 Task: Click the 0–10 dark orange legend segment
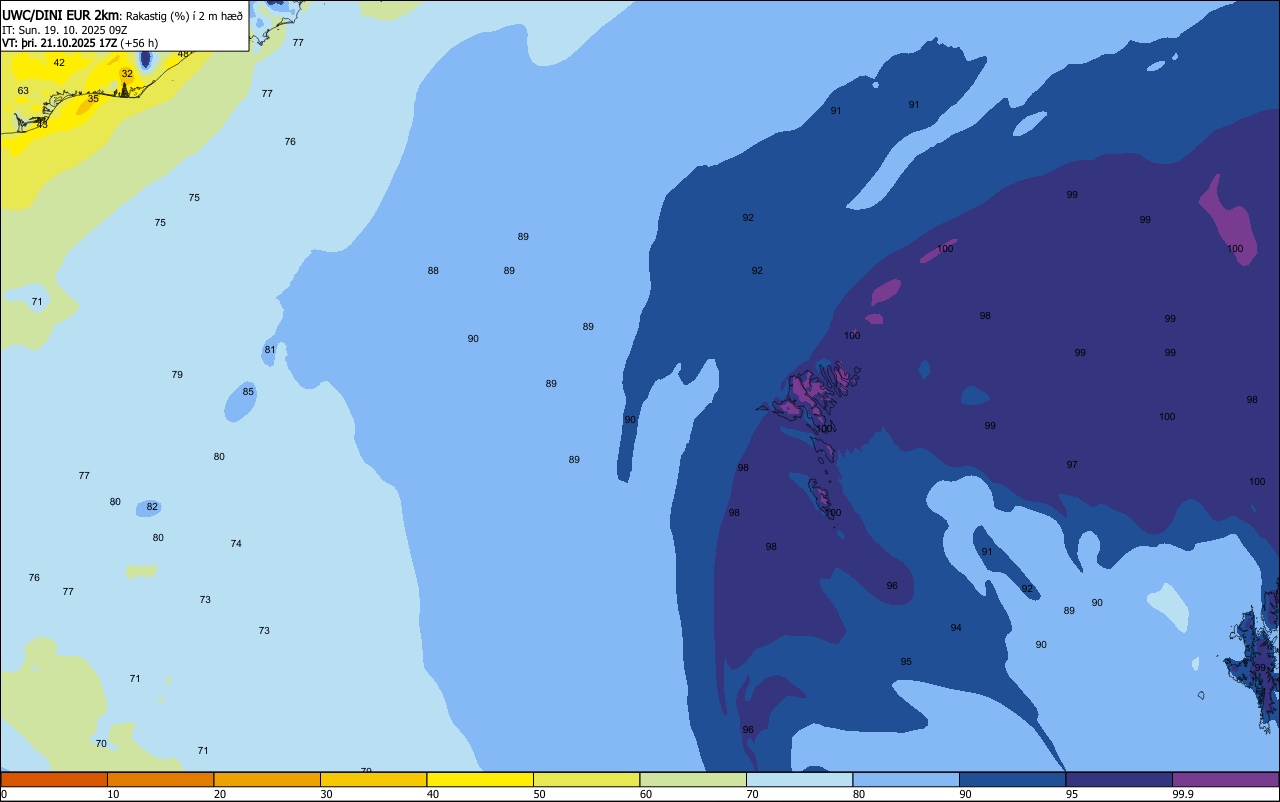[54, 779]
